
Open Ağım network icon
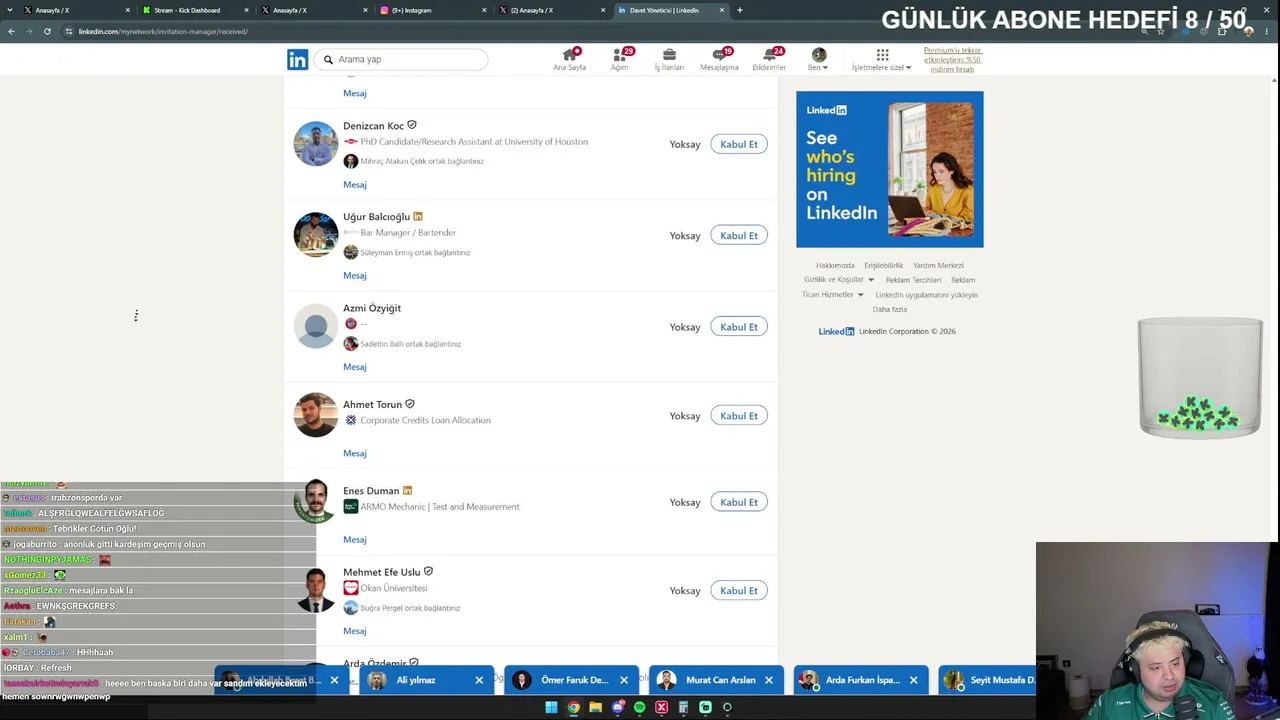pyautogui.click(x=620, y=59)
